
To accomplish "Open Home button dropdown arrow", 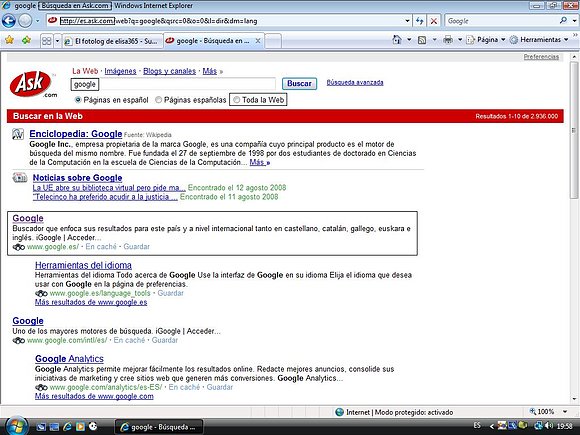I will 409,40.
